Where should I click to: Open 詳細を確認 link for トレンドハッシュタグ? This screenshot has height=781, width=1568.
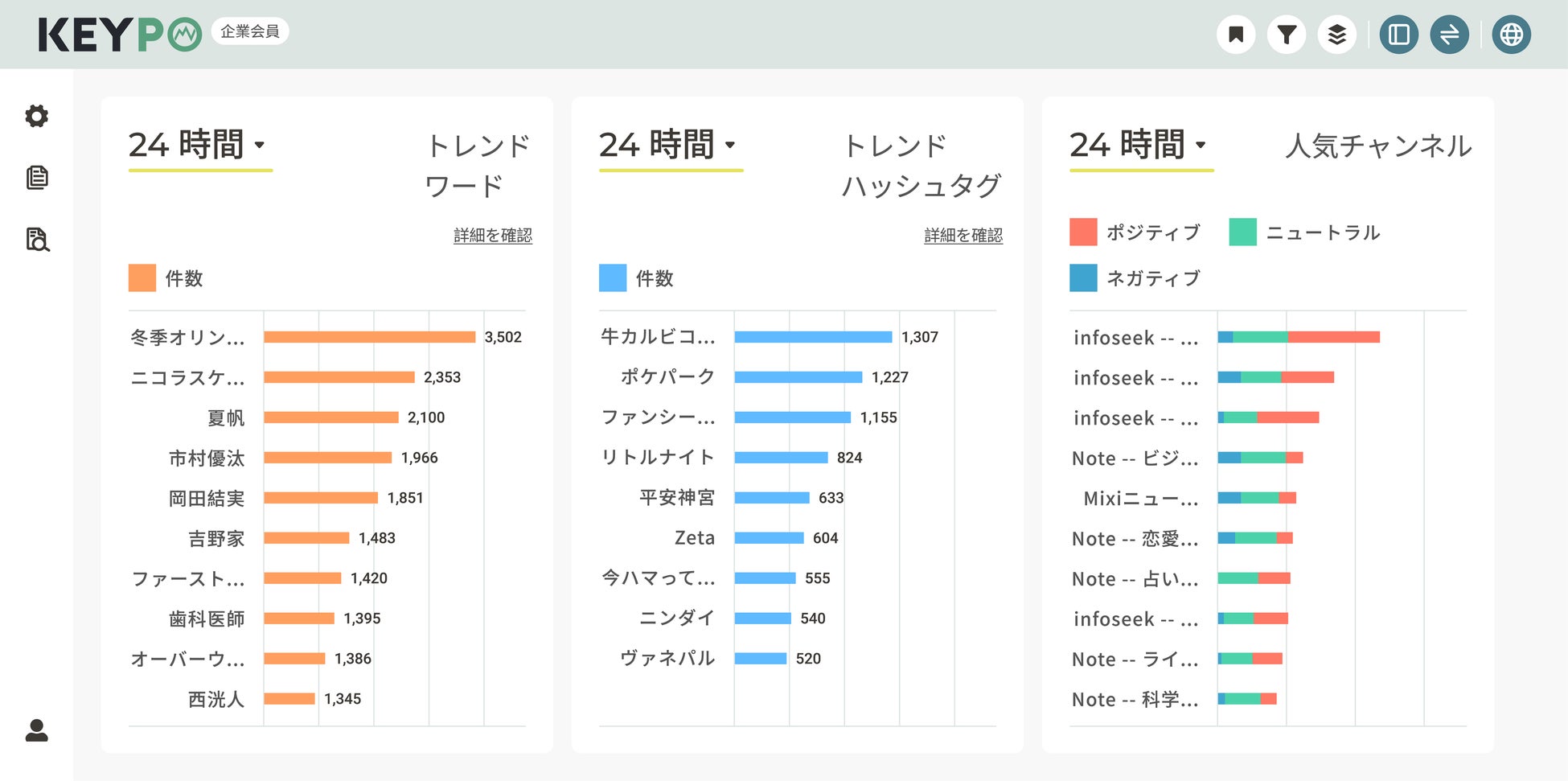tap(963, 236)
